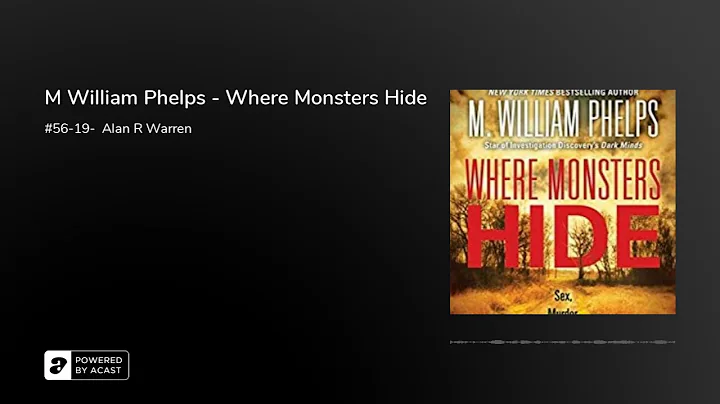Image resolution: width=720 pixels, height=404 pixels.
Task: Click the audio waveform progress bar
Action: pos(562,342)
